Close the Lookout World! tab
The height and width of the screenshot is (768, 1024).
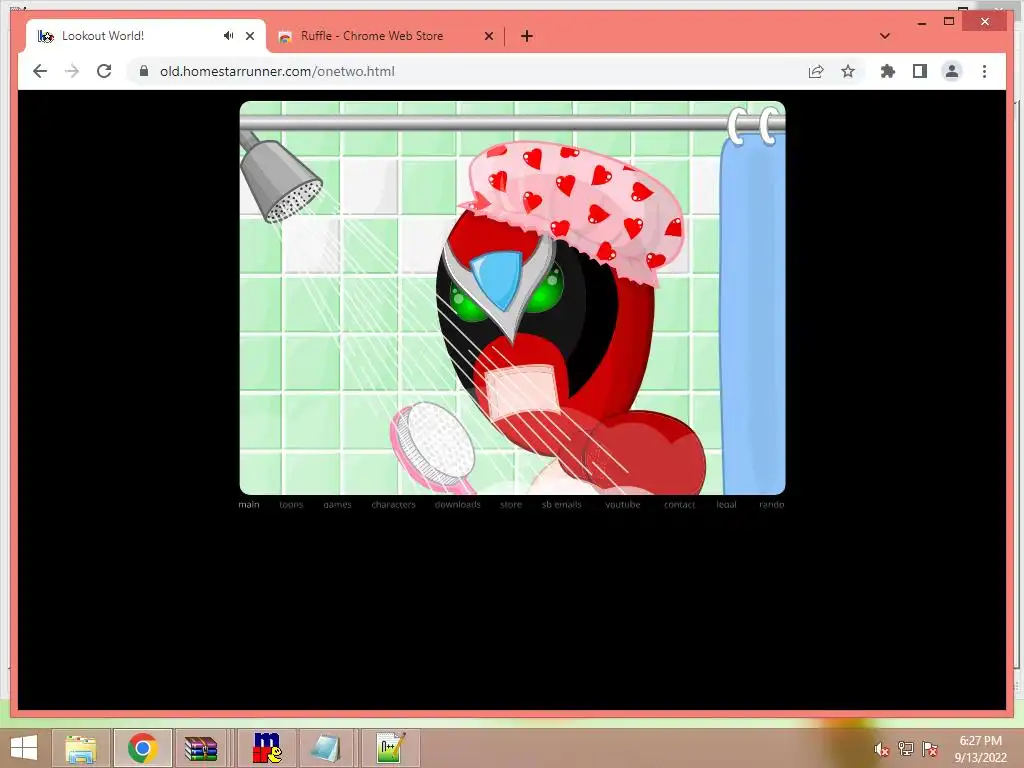click(x=249, y=36)
